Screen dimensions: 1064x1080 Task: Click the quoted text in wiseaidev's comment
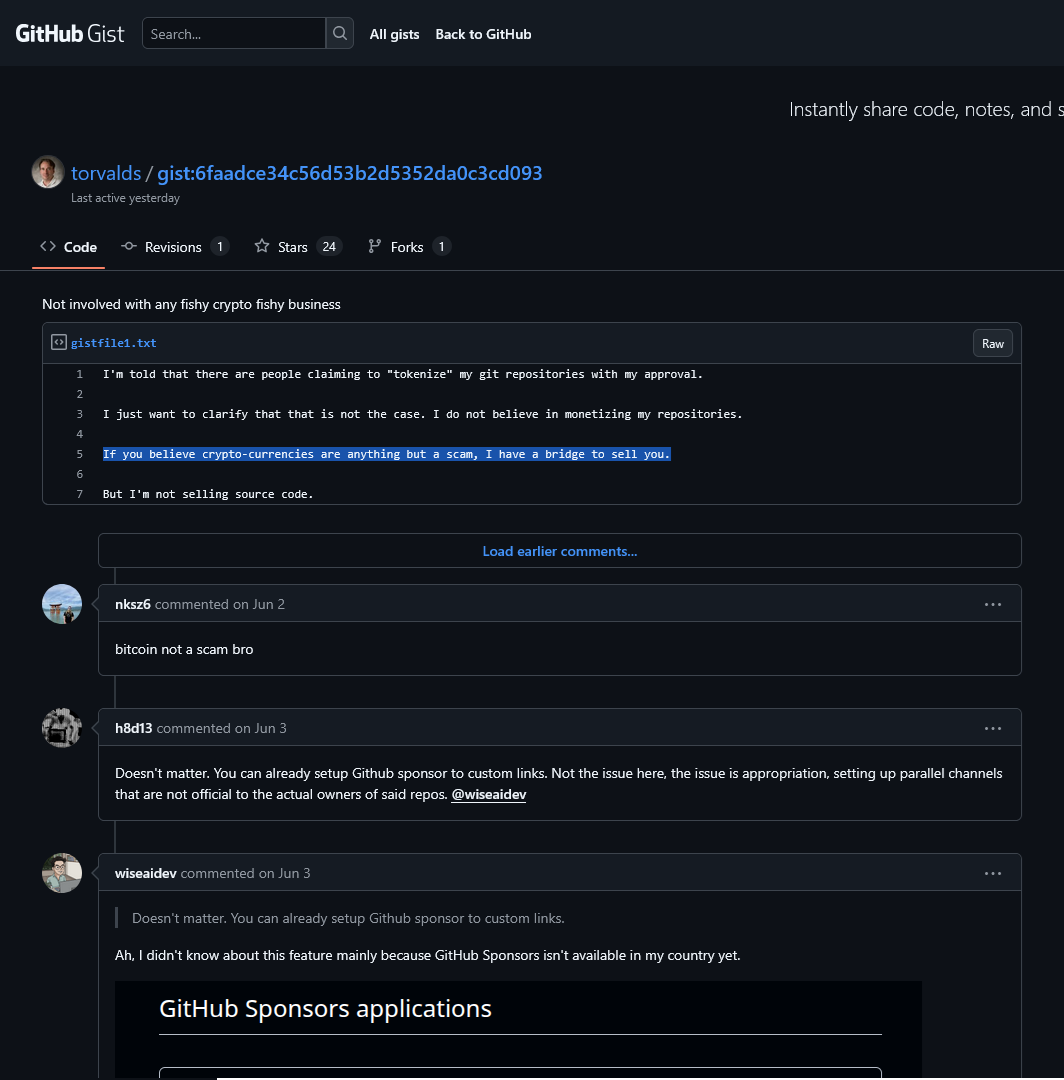point(348,918)
